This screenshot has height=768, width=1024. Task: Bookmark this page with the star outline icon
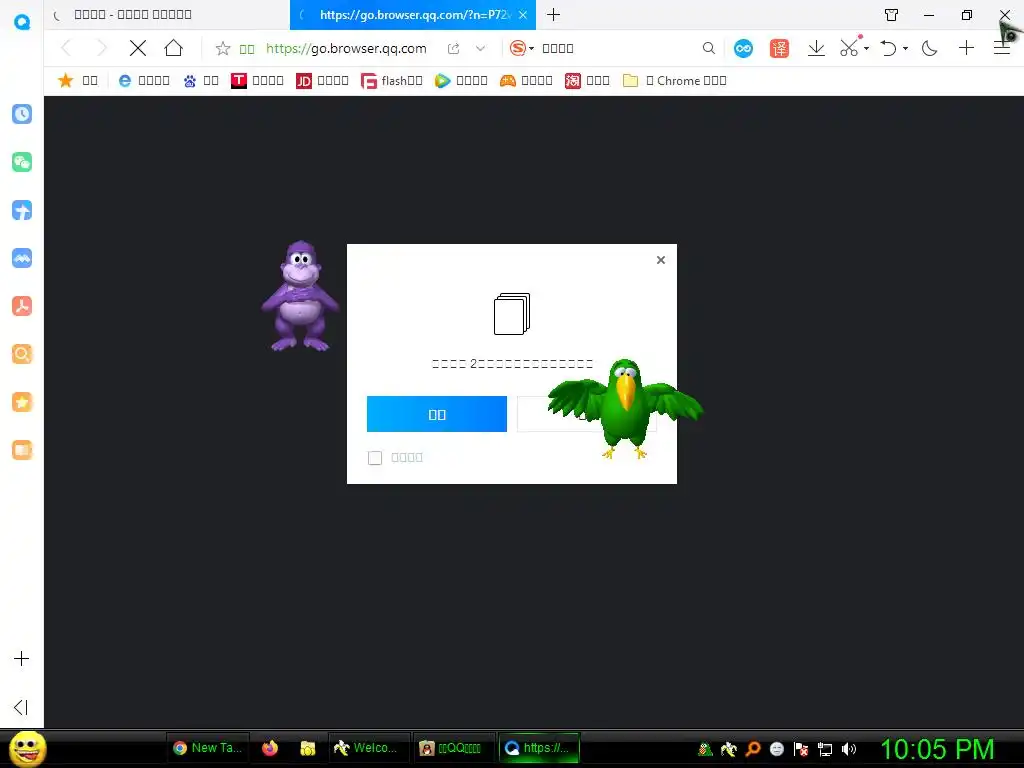(x=223, y=48)
